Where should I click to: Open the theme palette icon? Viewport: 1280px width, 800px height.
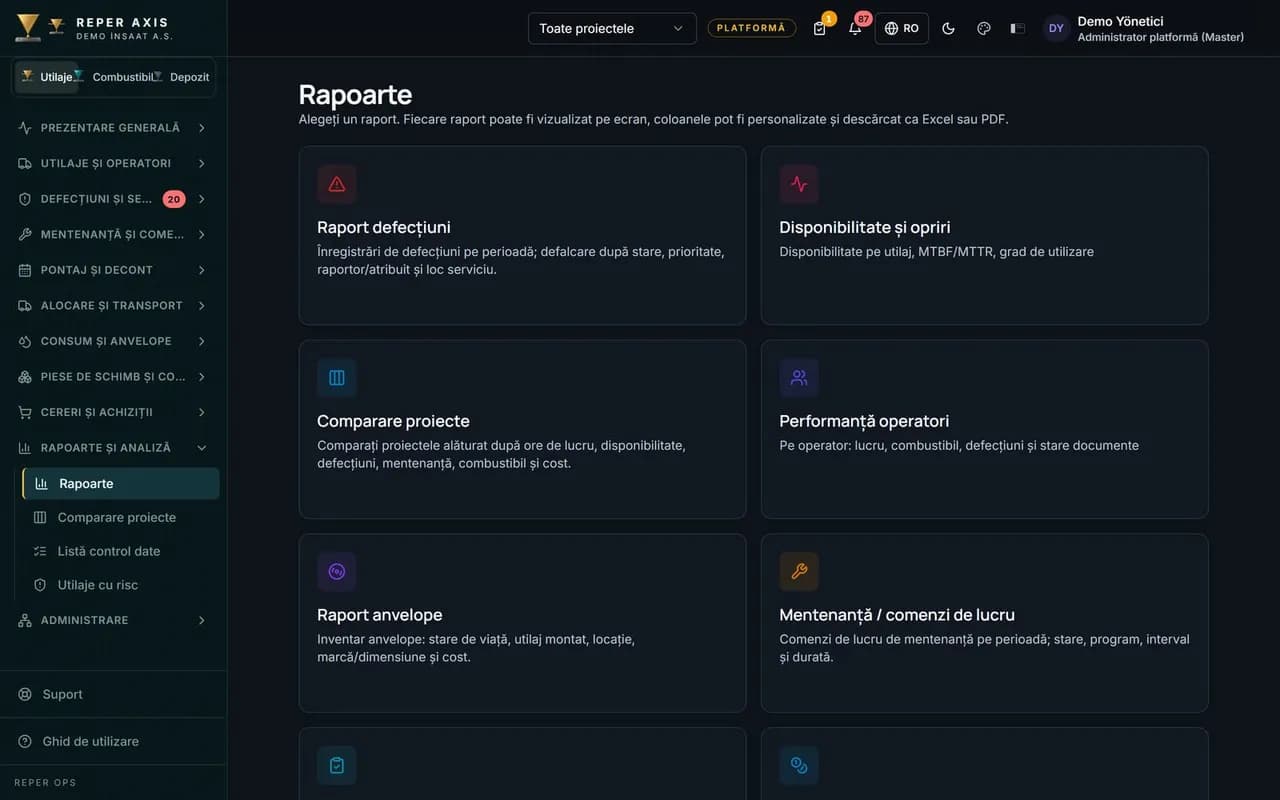pyautogui.click(x=983, y=28)
